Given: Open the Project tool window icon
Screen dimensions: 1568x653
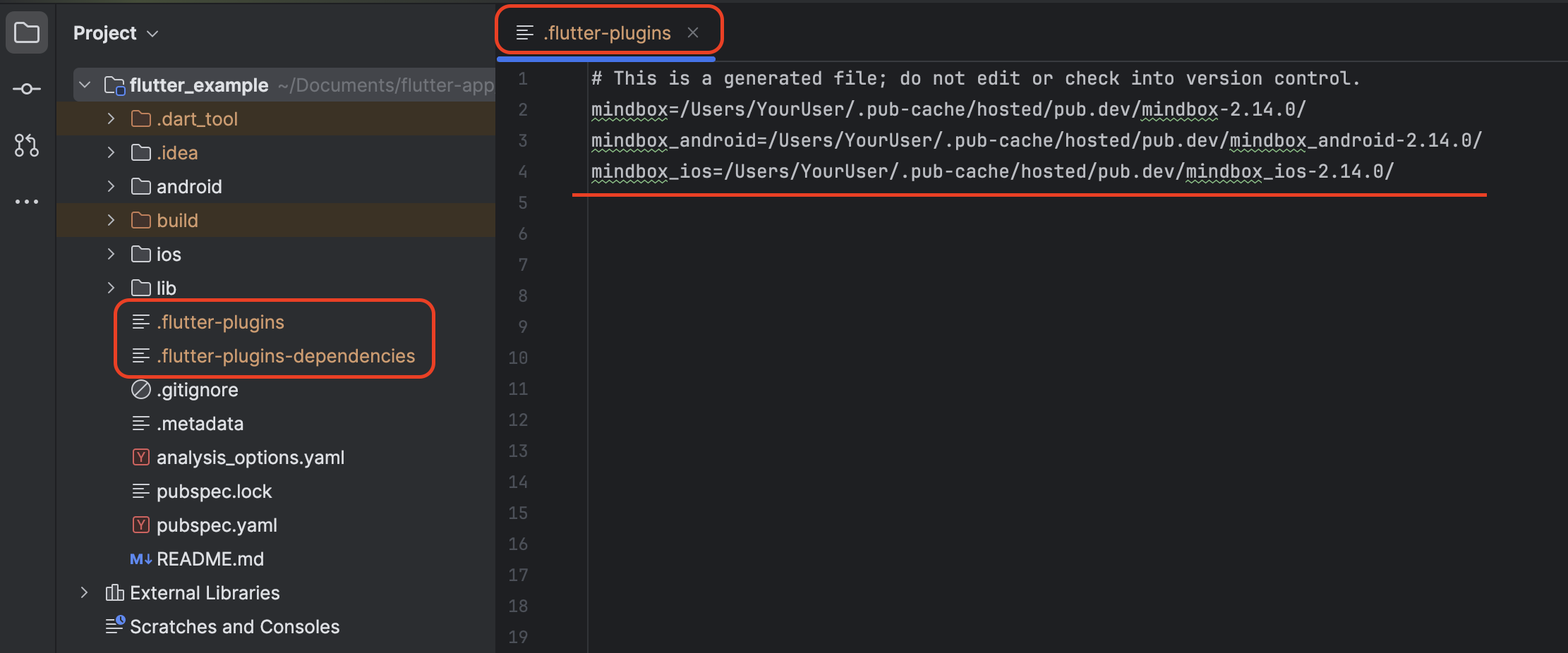Looking at the screenshot, I should click(x=27, y=32).
